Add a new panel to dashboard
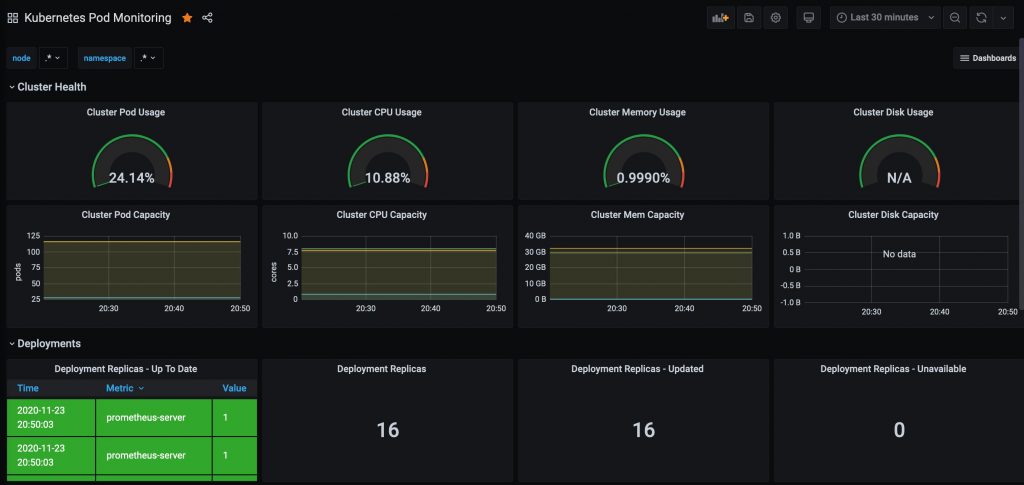 [720, 18]
